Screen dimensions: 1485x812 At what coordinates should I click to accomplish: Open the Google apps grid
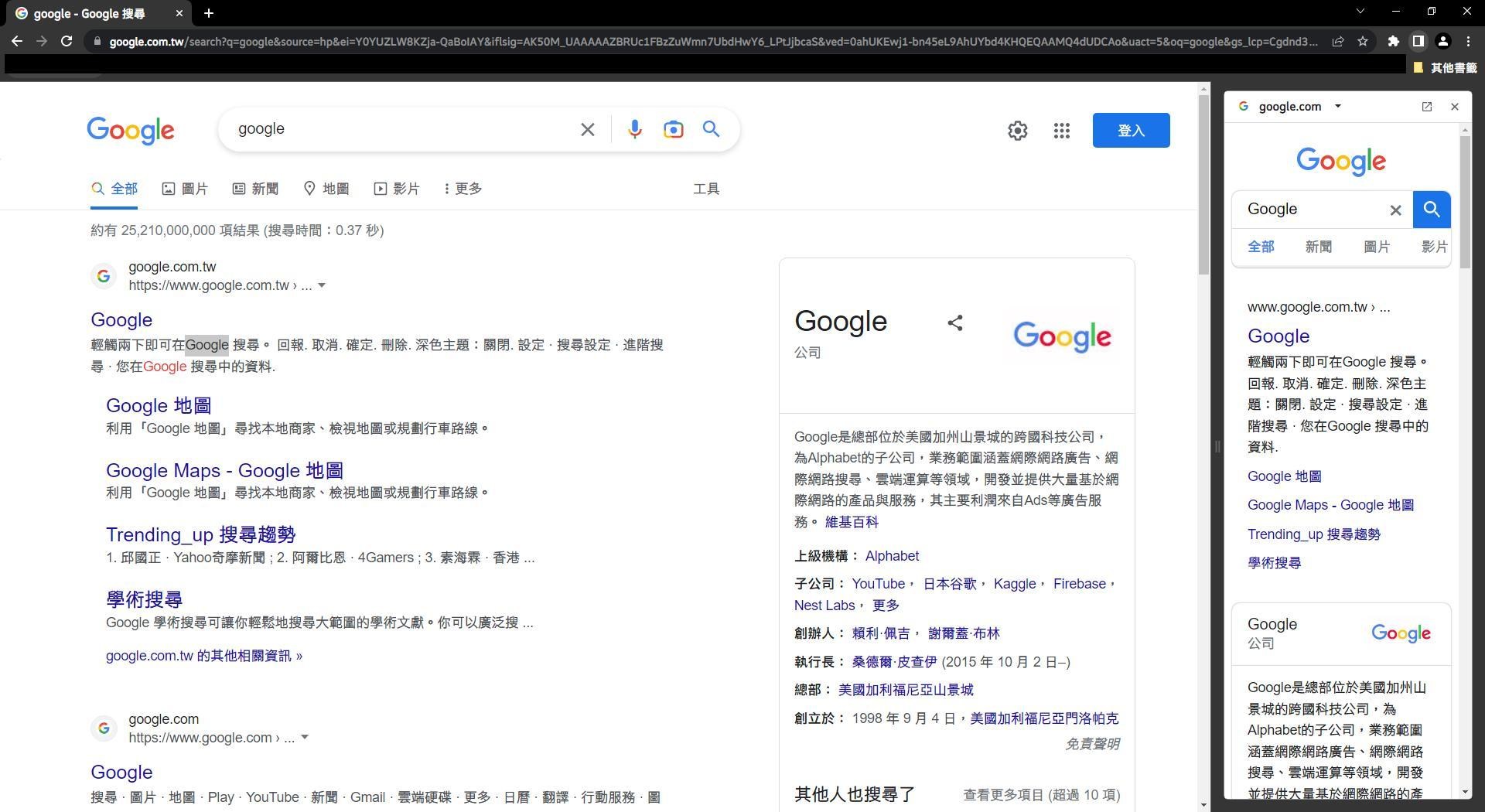[x=1062, y=130]
